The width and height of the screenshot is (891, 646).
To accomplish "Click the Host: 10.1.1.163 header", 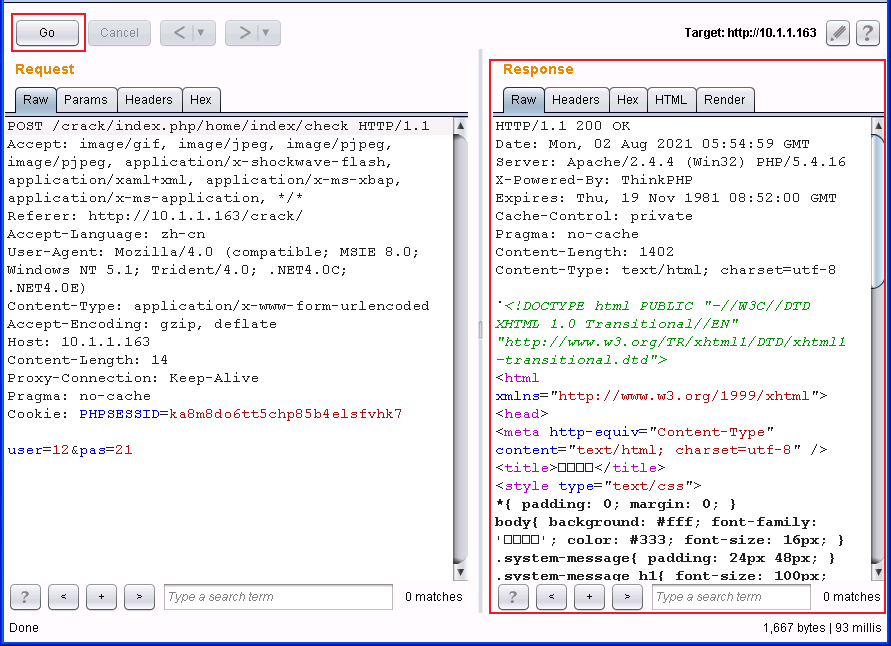I will (x=78, y=342).
